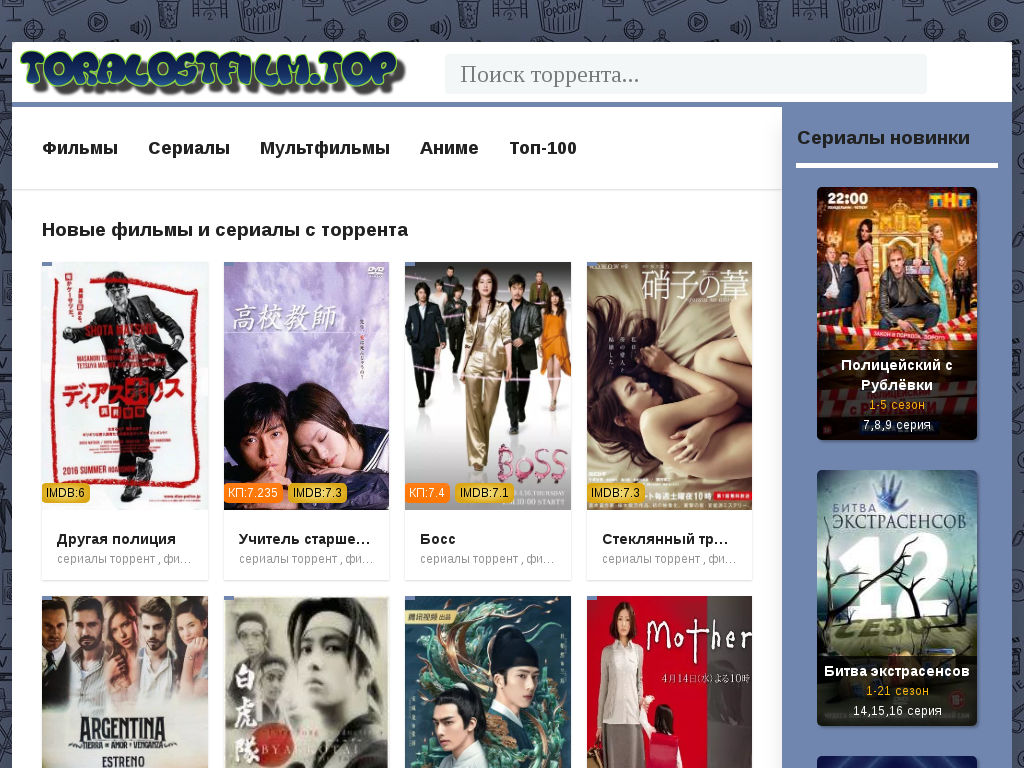The height and width of the screenshot is (768, 1024).
Task: Open the Argentina series poster
Action: pyautogui.click(x=125, y=682)
